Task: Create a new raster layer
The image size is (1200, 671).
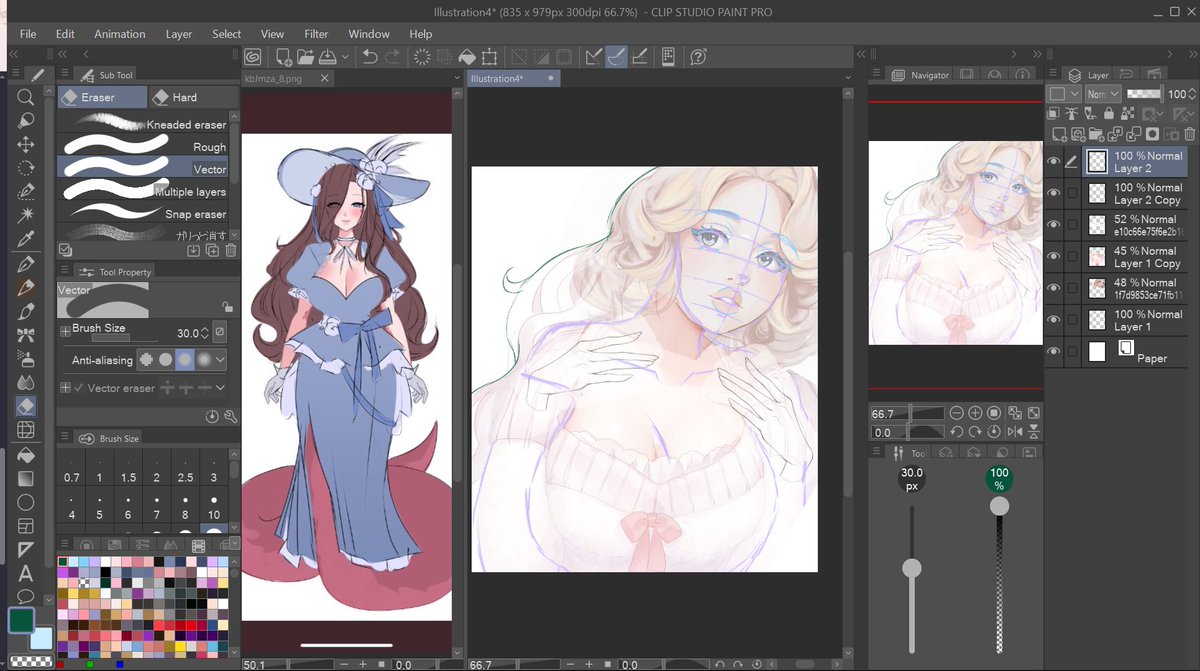Action: pyautogui.click(x=1060, y=134)
